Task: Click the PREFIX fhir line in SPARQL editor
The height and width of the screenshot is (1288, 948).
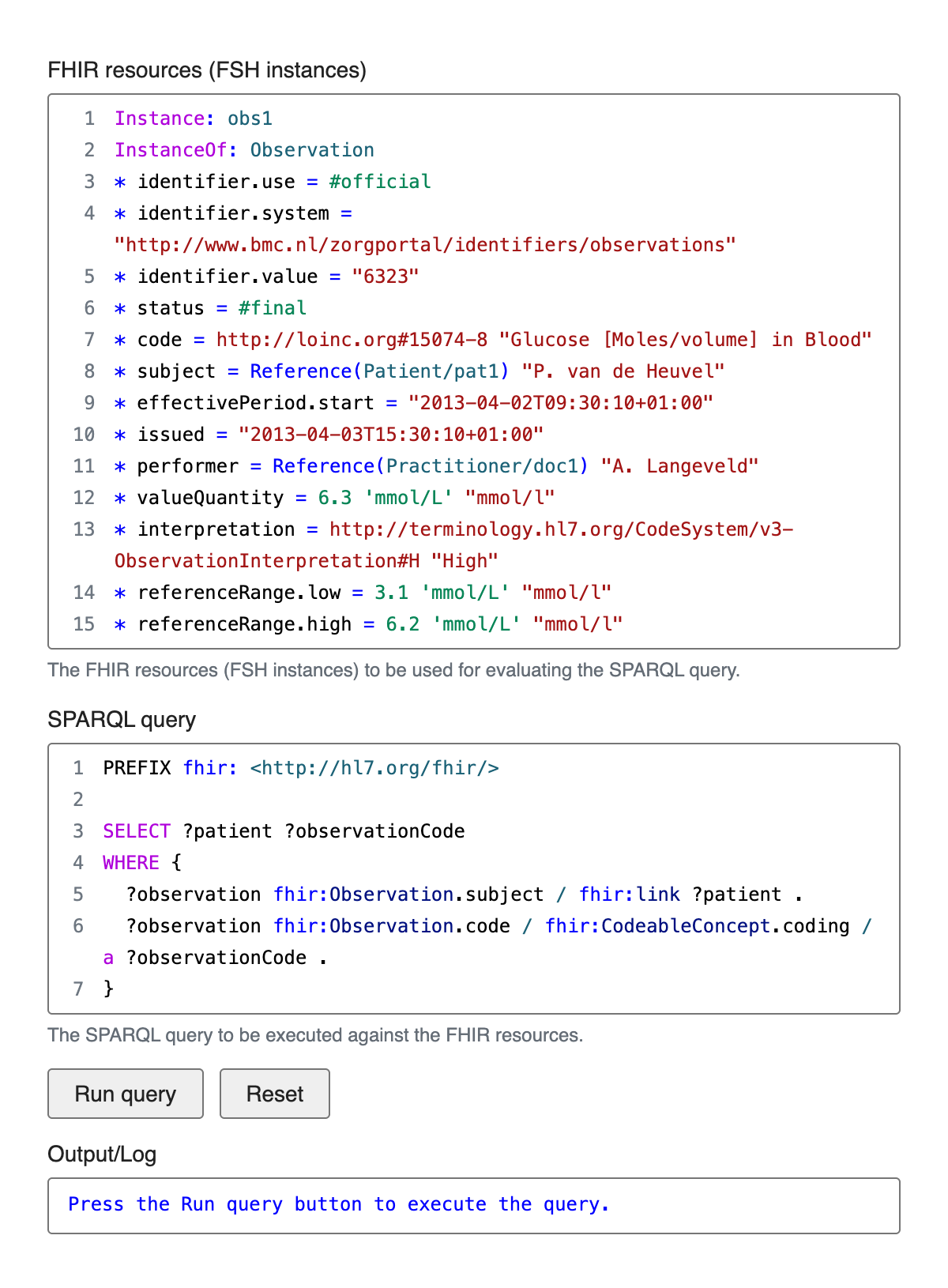Action: pos(300,768)
